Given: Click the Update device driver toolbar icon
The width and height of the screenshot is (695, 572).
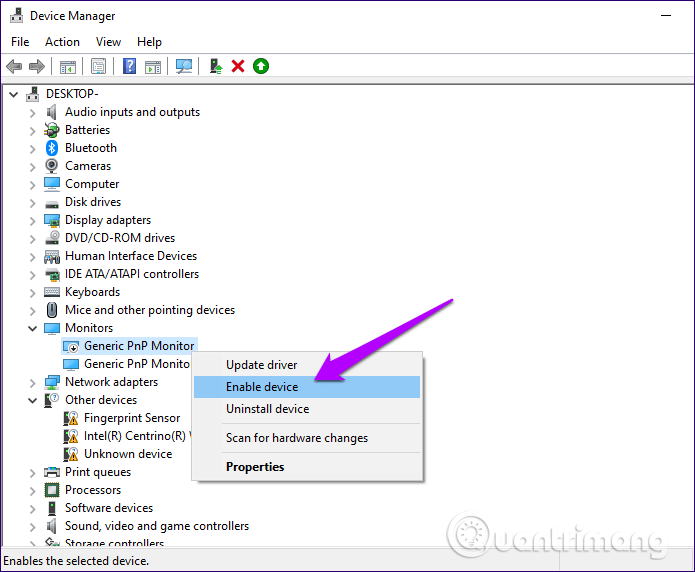Looking at the screenshot, I should tap(216, 67).
